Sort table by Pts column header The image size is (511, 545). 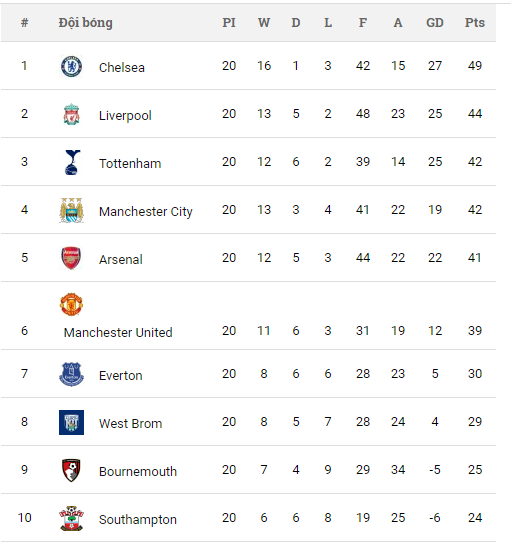click(474, 23)
